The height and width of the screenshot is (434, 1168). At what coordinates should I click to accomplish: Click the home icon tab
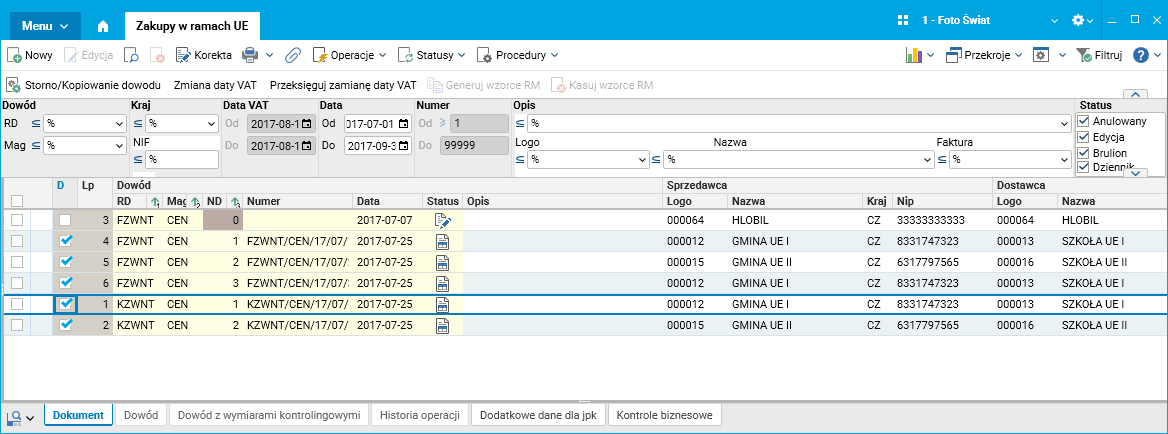103,26
